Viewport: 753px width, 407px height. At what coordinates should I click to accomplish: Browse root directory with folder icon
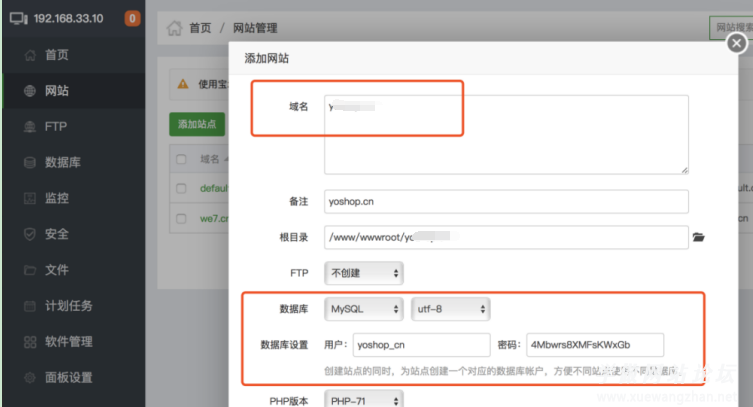point(699,237)
